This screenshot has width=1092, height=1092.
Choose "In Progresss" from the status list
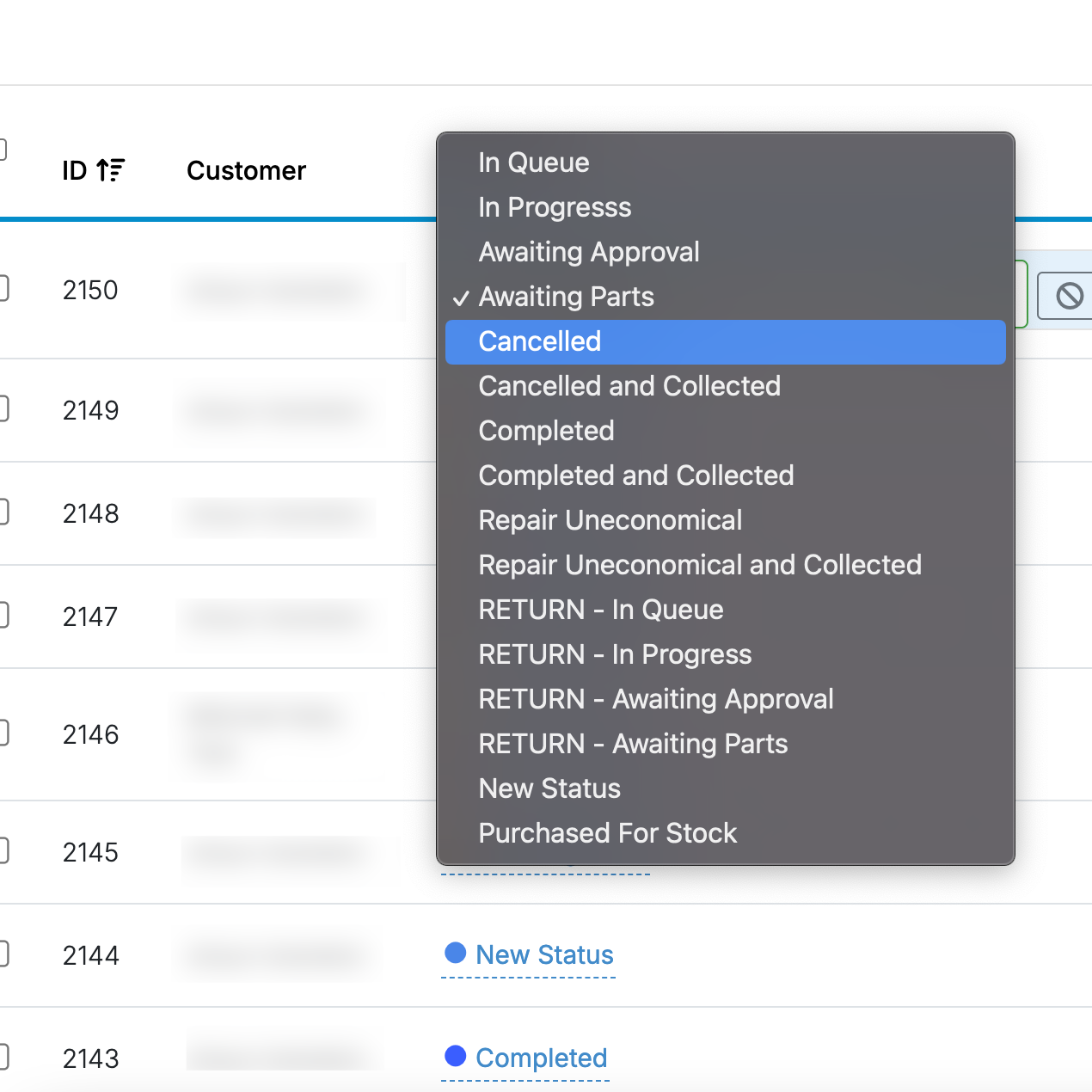[555, 207]
